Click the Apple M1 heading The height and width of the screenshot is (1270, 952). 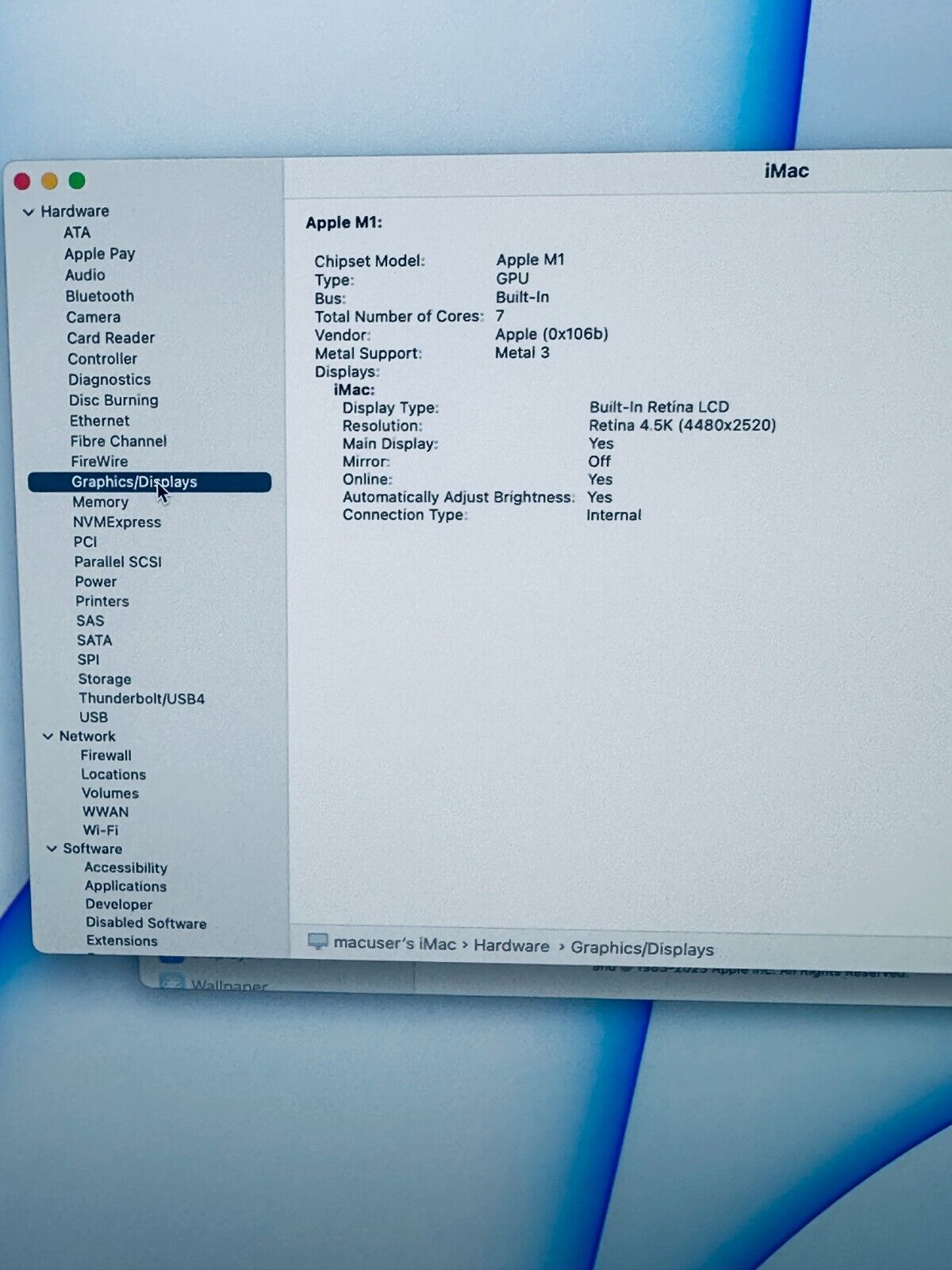[344, 223]
